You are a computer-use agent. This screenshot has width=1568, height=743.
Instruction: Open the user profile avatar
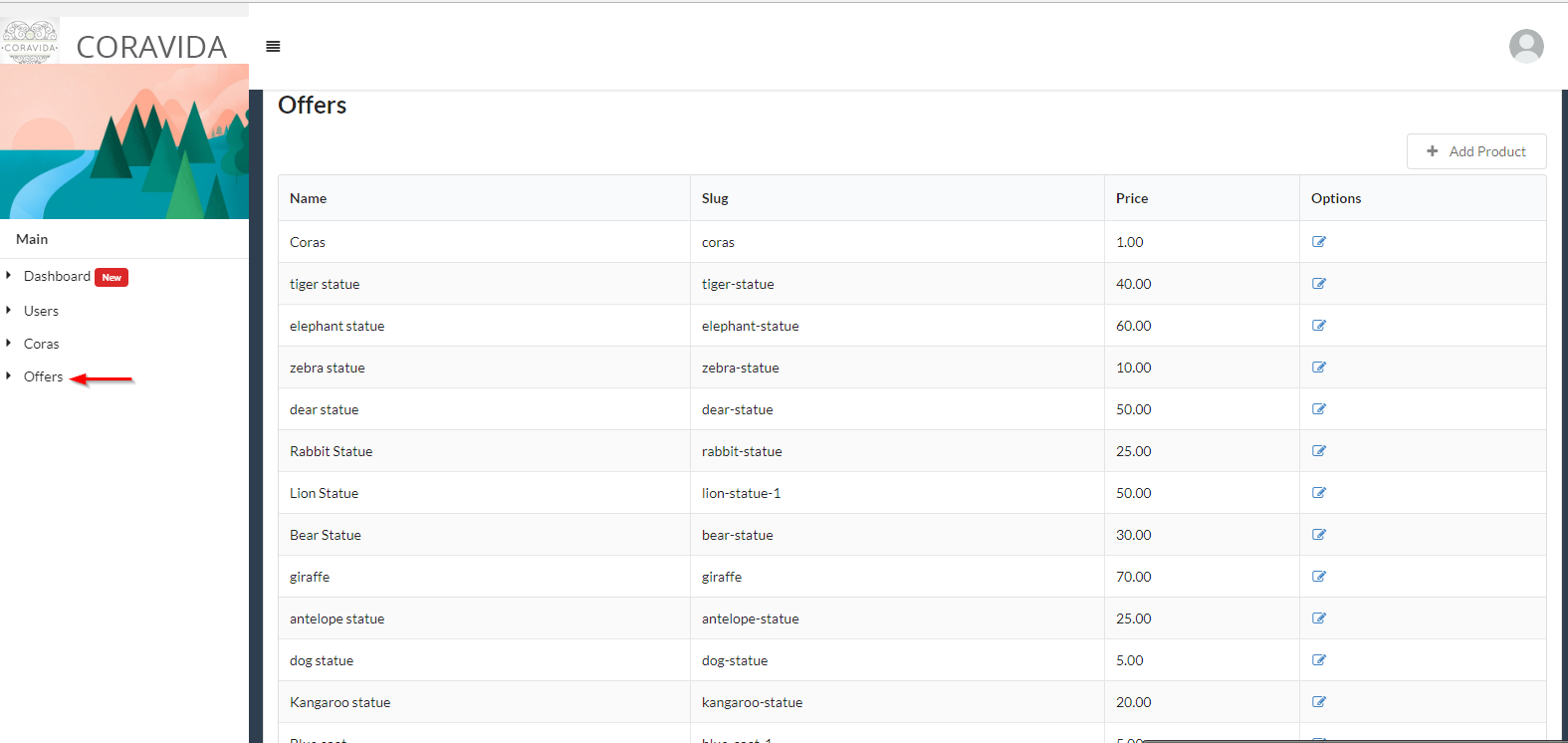point(1525,46)
